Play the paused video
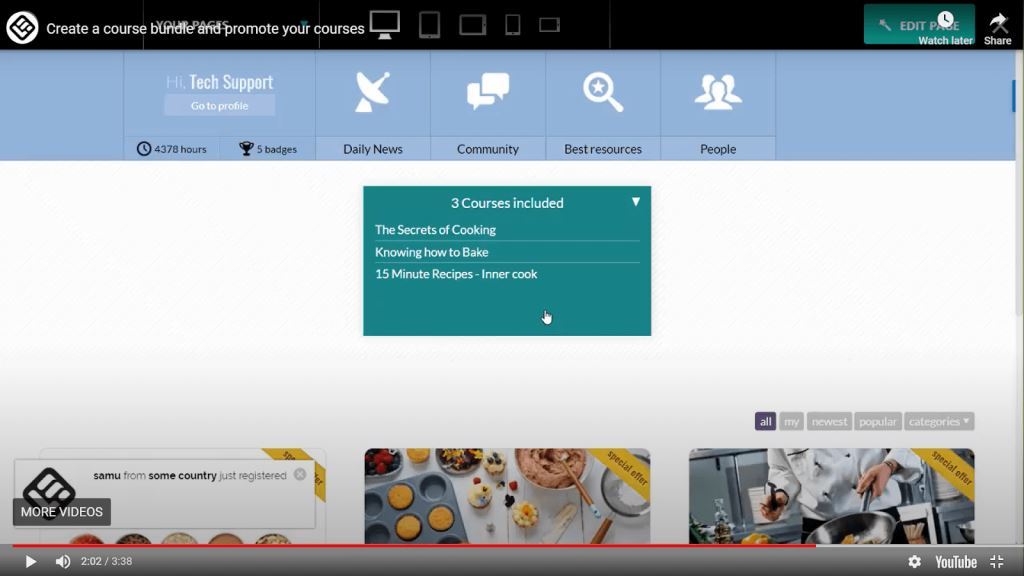The height and width of the screenshot is (576, 1024). [x=30, y=562]
